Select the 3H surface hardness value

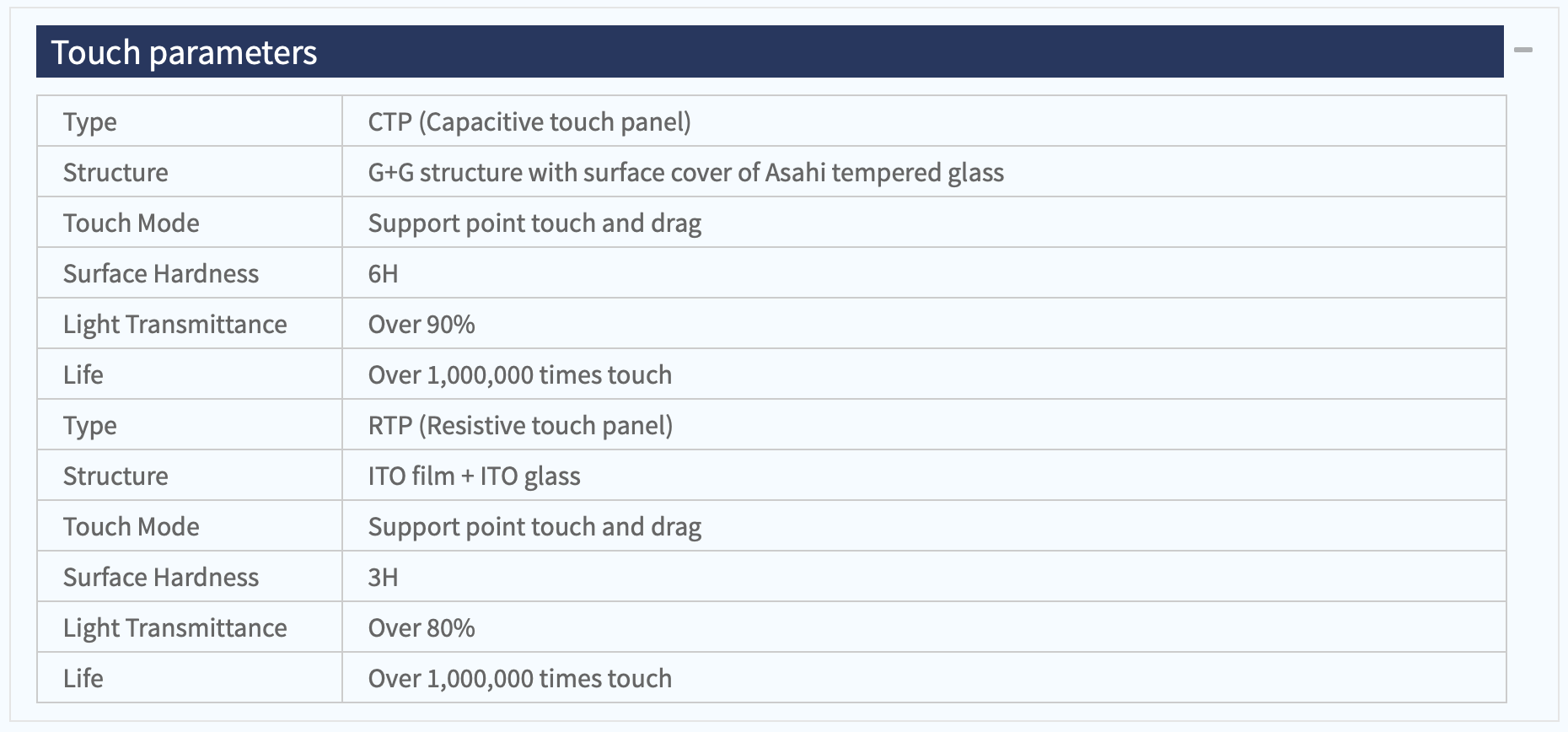[x=924, y=576]
